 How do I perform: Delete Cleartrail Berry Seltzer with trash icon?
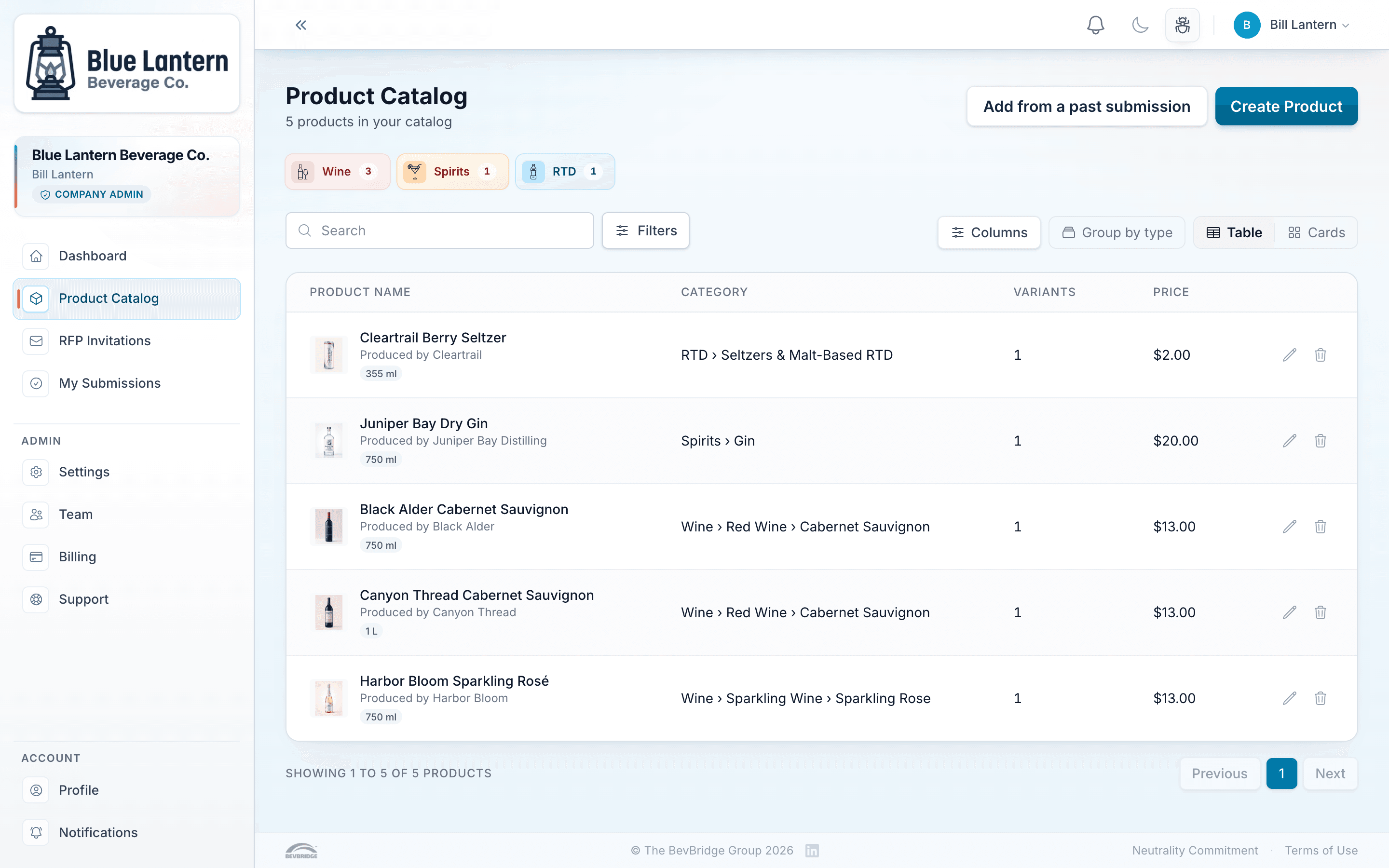(1320, 355)
